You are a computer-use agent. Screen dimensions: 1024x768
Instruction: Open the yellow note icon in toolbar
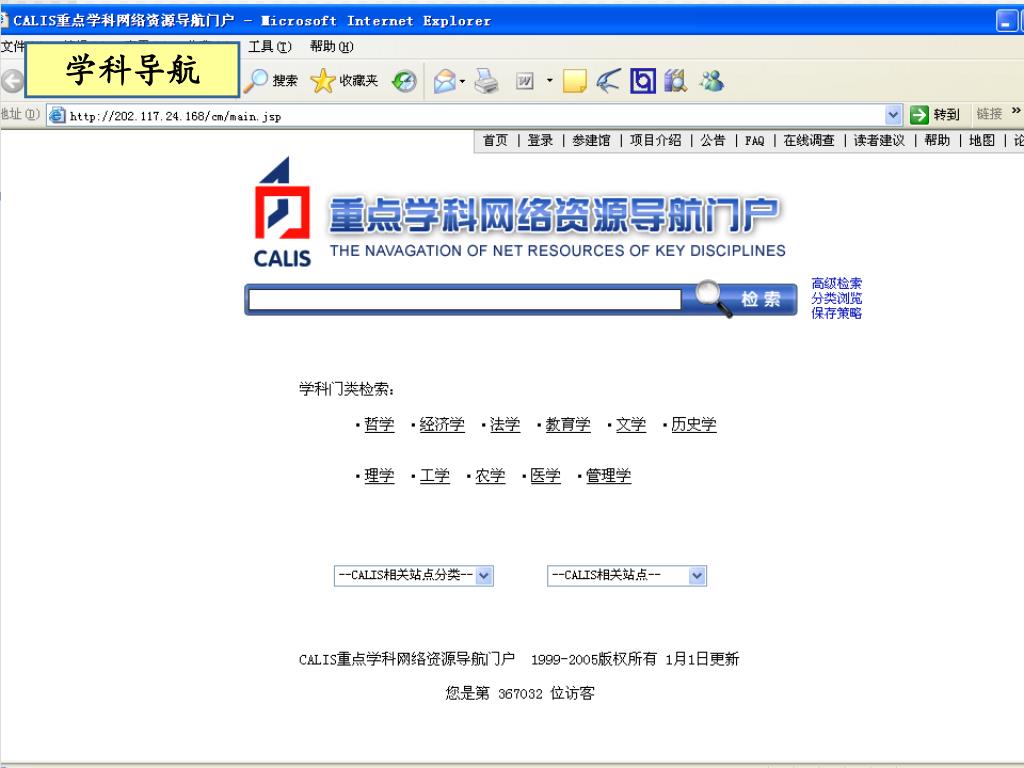574,81
